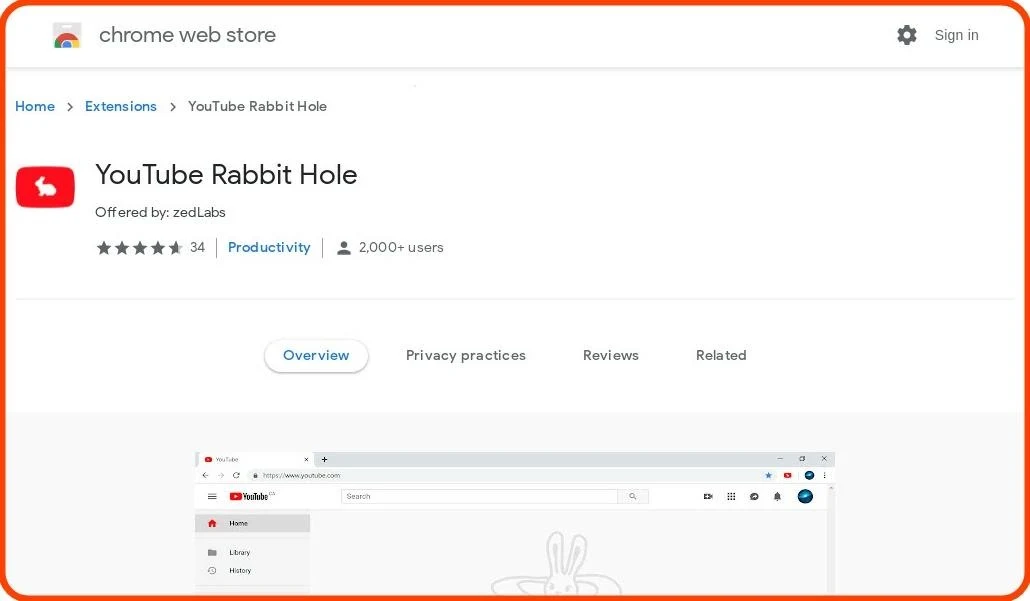This screenshot has width=1030, height=601.
Task: Click the YouTube logo in preview
Action: 250,497
